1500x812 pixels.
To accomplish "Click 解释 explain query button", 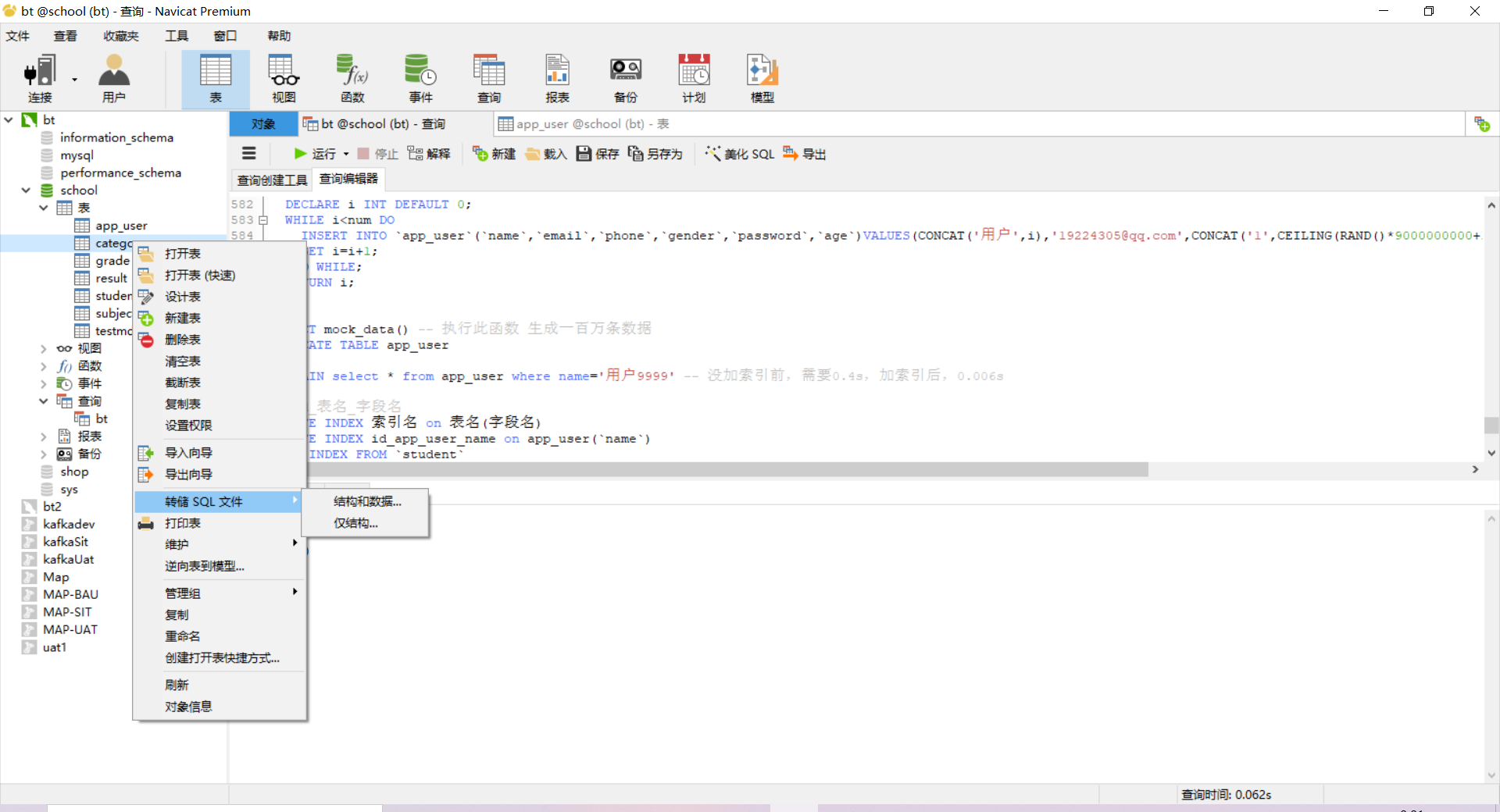I will pos(429,154).
